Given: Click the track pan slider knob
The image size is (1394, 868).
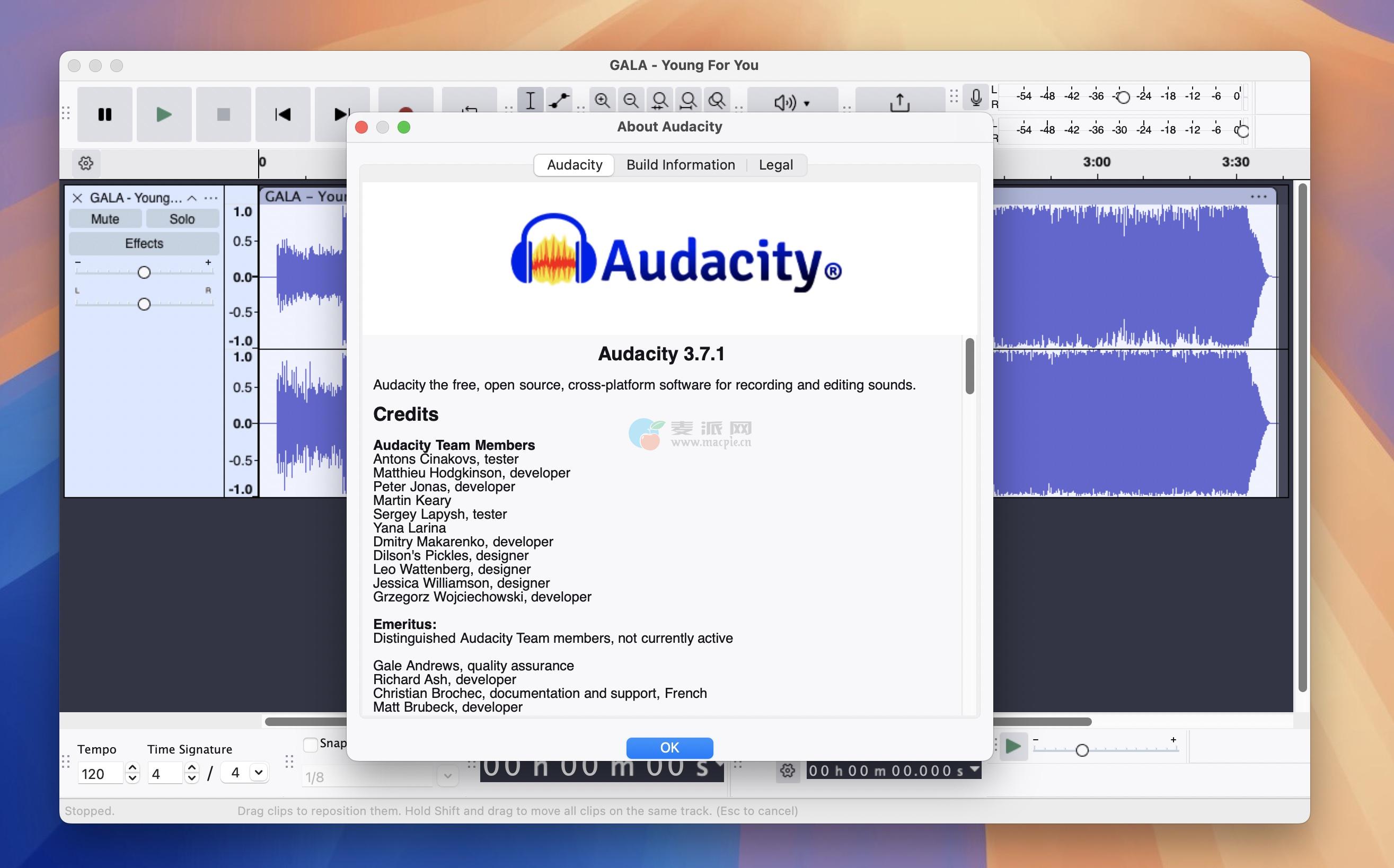Looking at the screenshot, I should [144, 304].
